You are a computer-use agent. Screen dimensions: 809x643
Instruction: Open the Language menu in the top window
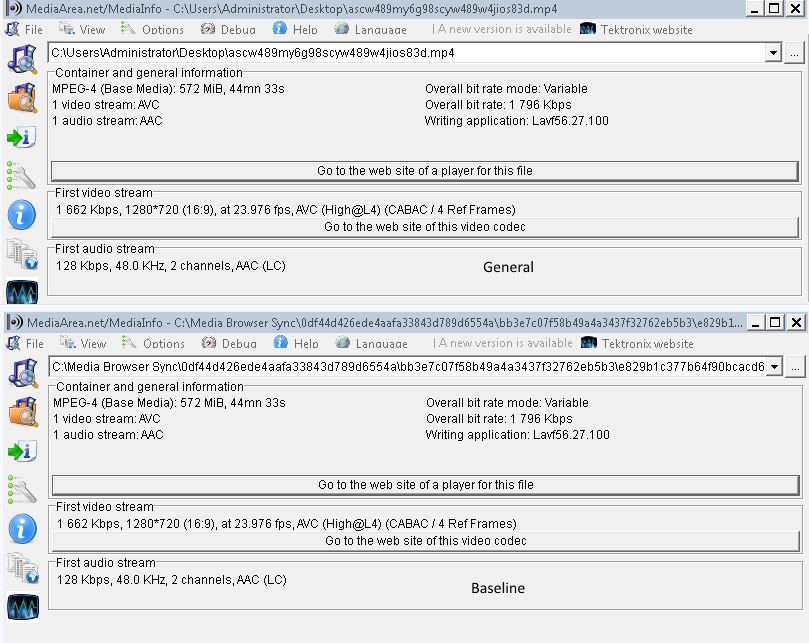pyautogui.click(x=370, y=29)
